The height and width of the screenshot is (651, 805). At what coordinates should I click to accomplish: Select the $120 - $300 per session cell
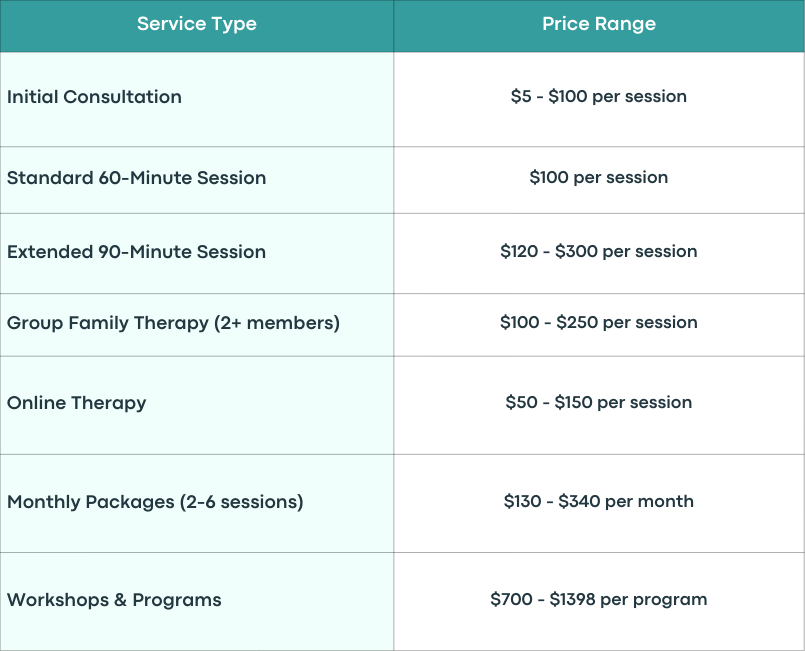599,252
